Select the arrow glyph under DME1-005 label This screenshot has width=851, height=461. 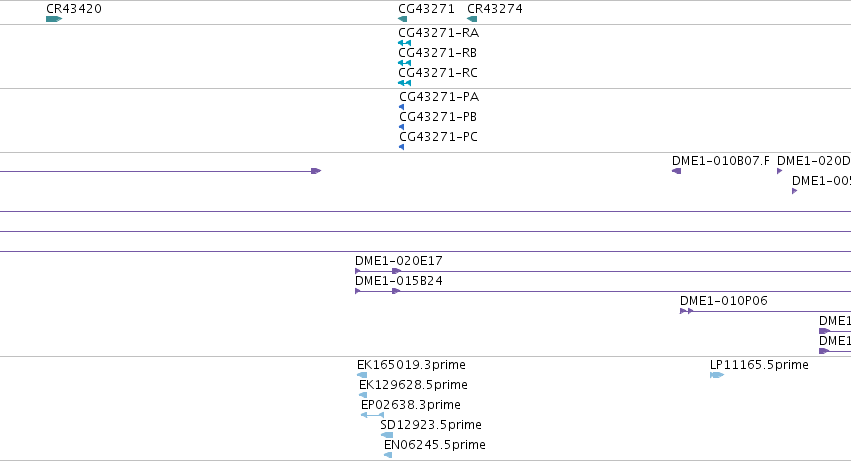[x=795, y=191]
